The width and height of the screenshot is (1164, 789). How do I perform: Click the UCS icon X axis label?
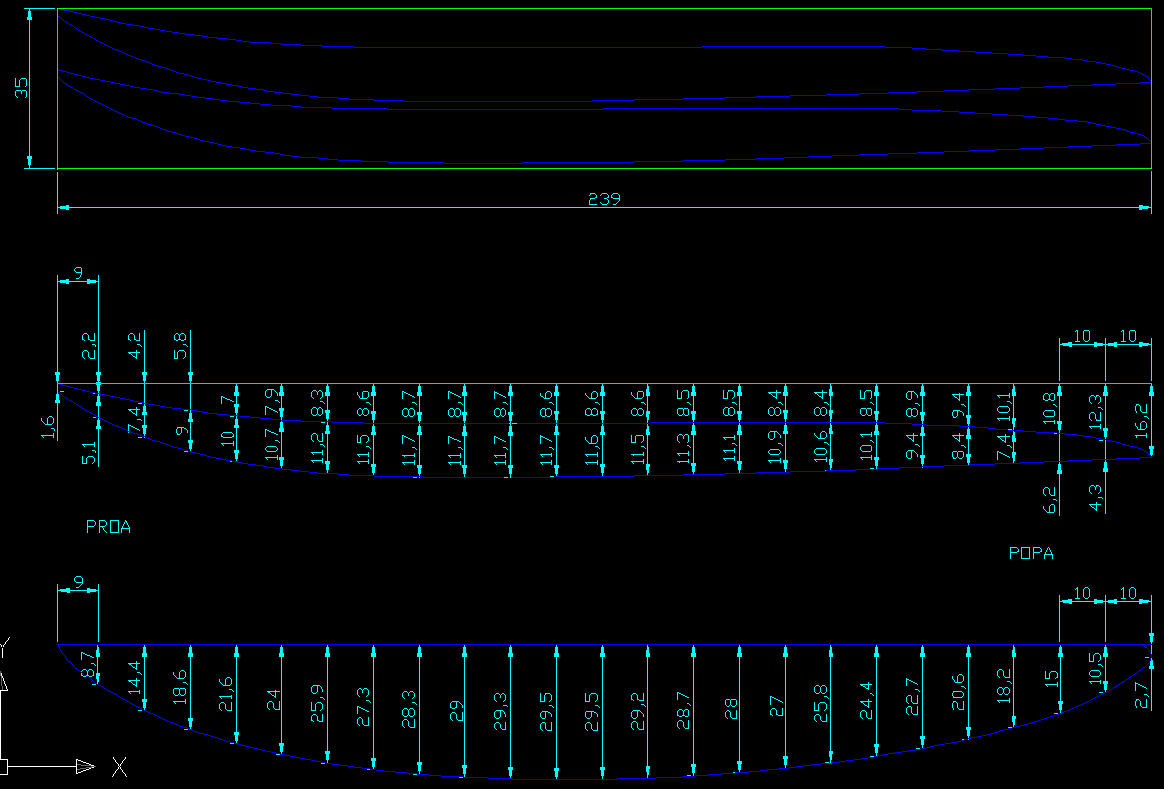point(119,767)
